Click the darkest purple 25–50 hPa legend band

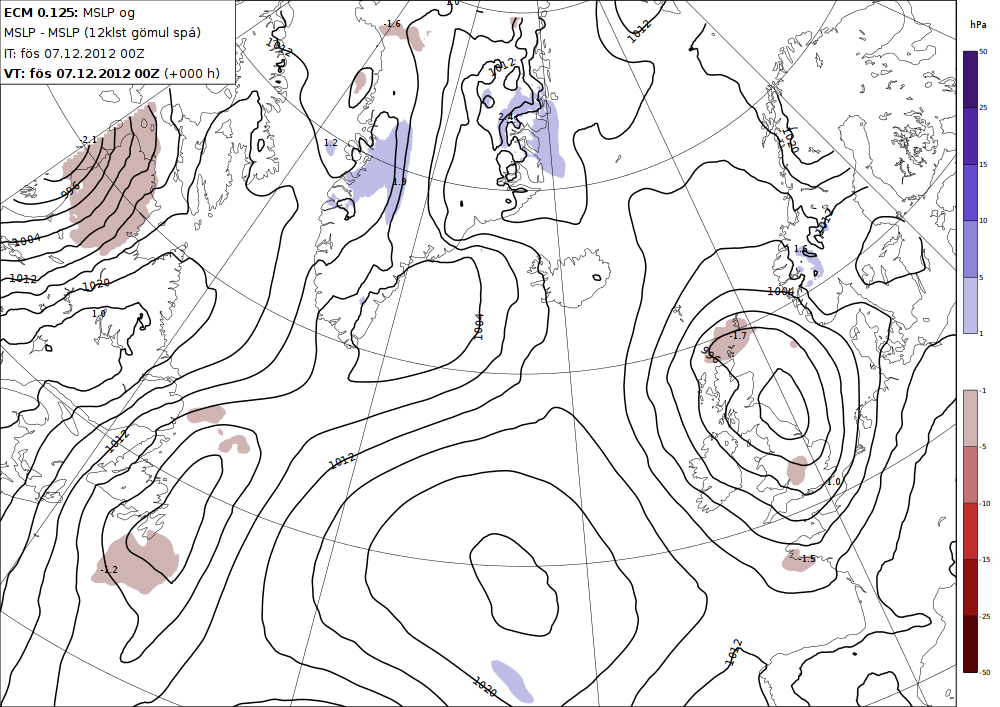pyautogui.click(x=970, y=79)
